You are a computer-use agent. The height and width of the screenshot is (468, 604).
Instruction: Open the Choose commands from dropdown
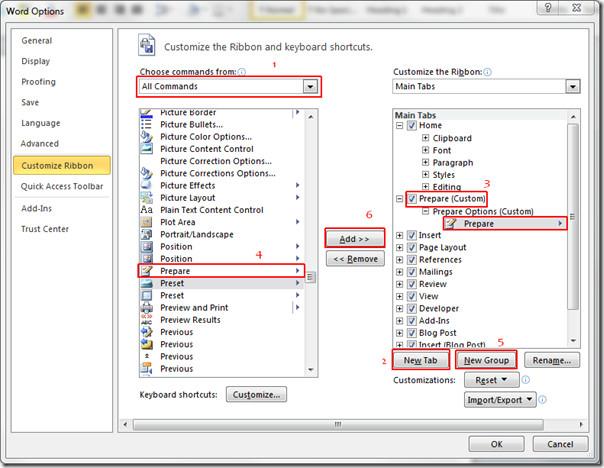[310, 88]
